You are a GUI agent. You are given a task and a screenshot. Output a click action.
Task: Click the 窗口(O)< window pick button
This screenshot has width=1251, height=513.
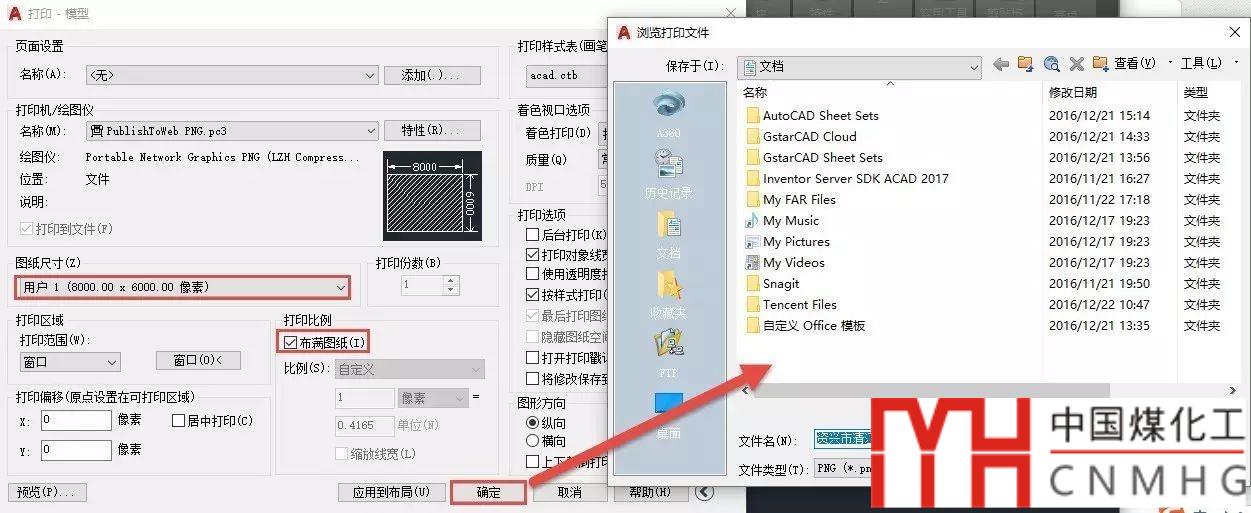(199, 361)
